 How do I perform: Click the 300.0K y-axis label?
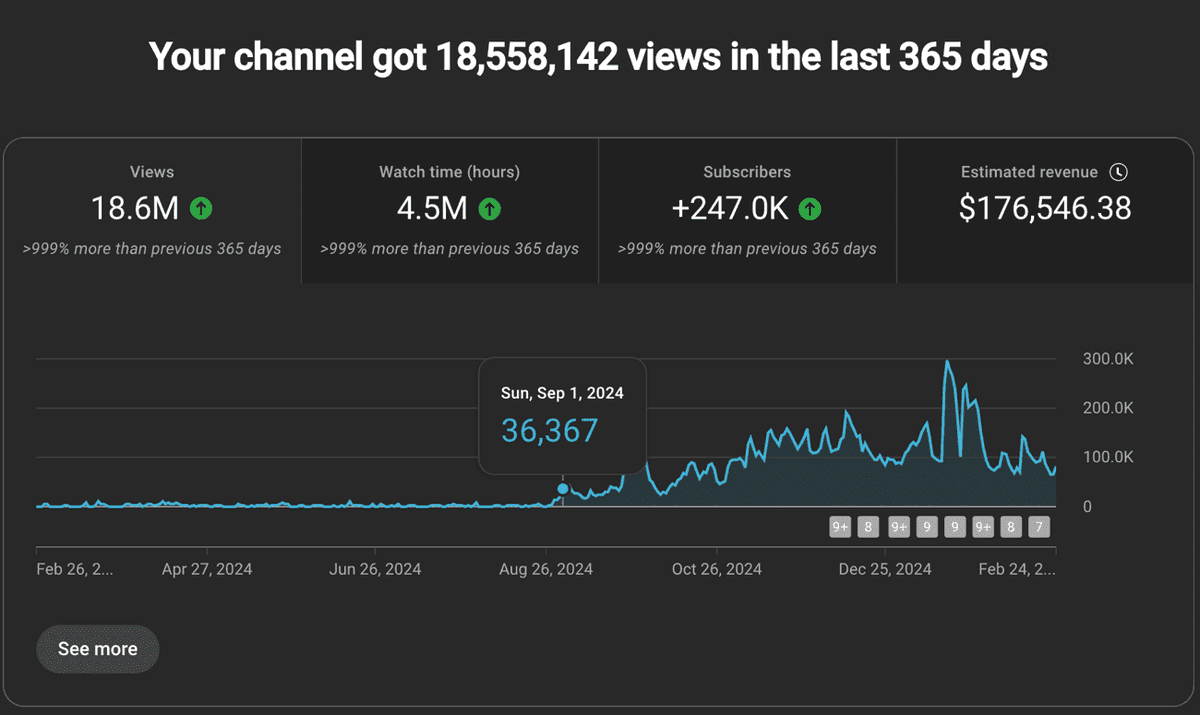[1107, 359]
